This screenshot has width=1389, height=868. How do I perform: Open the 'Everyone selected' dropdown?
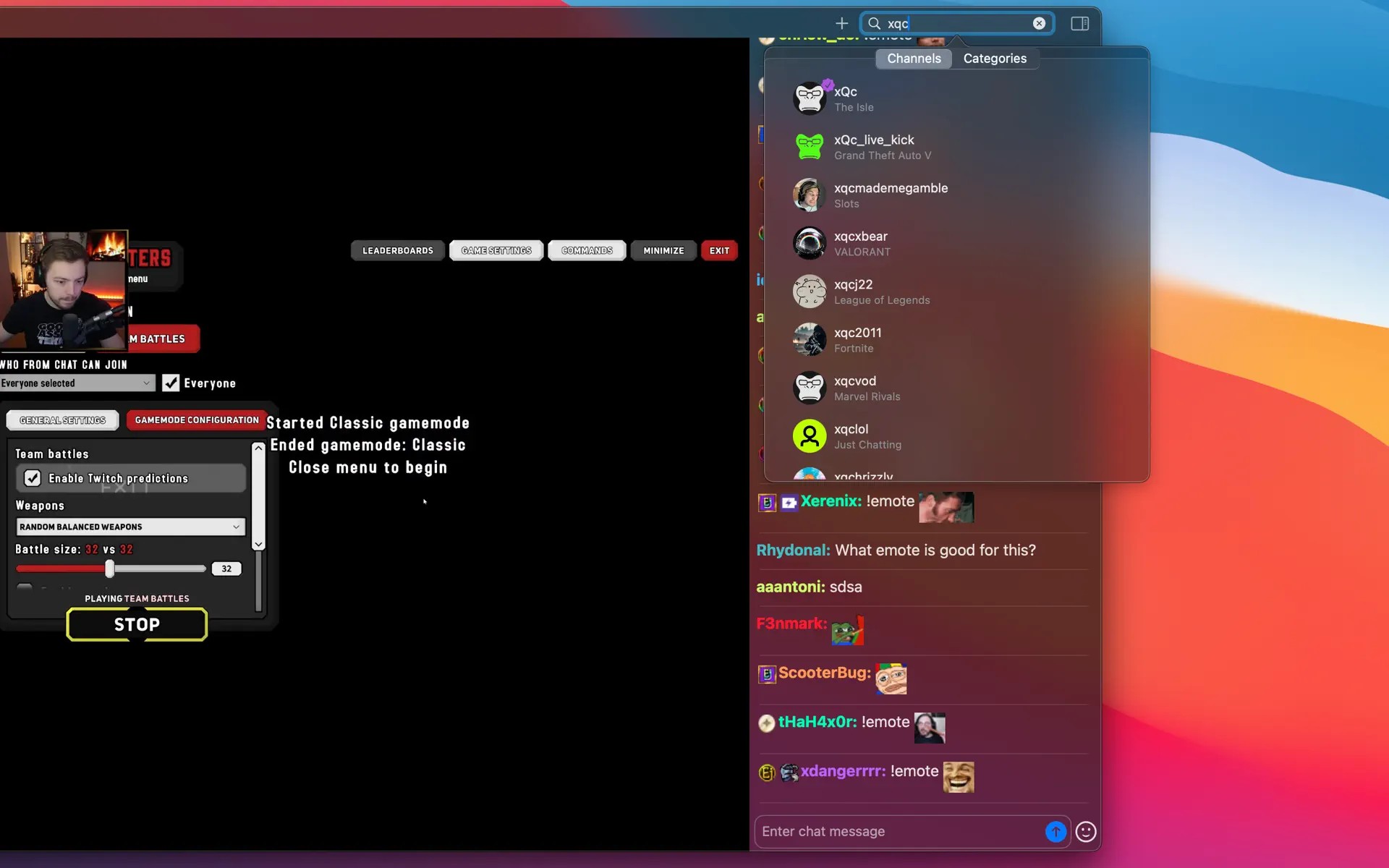point(77,383)
